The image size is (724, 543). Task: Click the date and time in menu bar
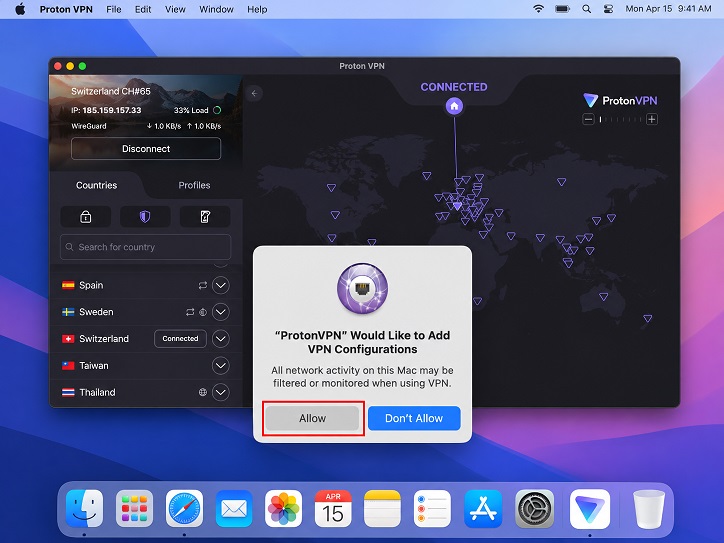click(x=668, y=9)
